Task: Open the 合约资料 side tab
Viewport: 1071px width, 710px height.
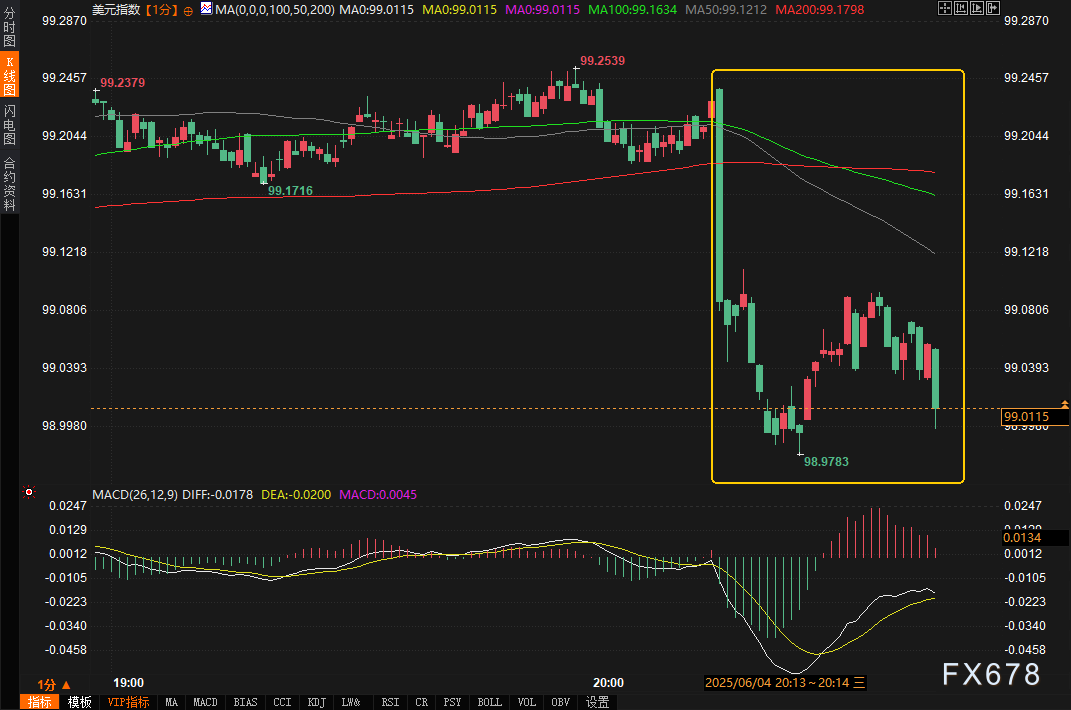Action: point(9,183)
